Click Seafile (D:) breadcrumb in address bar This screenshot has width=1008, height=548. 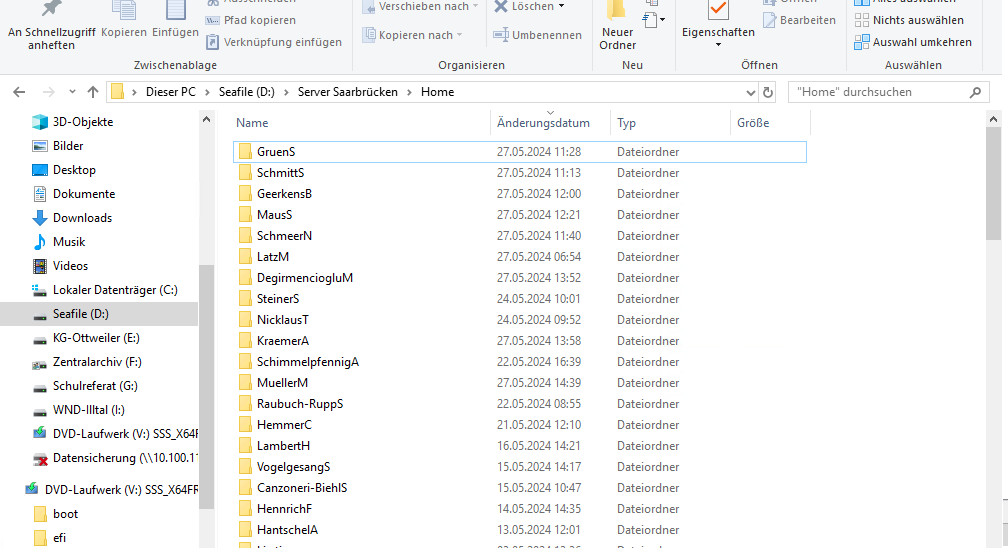pos(247,92)
